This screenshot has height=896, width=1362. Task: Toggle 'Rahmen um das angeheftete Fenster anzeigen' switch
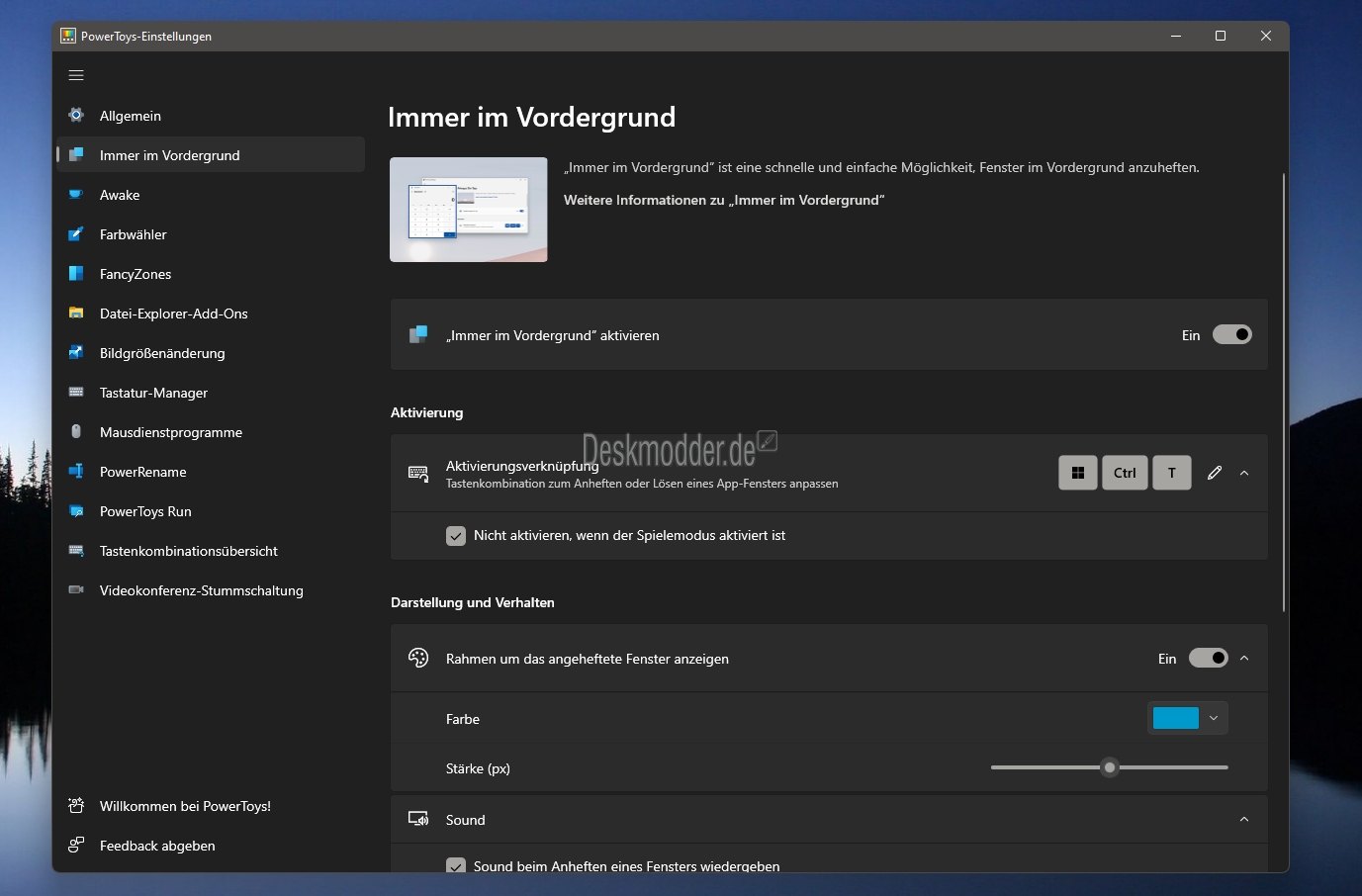click(x=1209, y=658)
